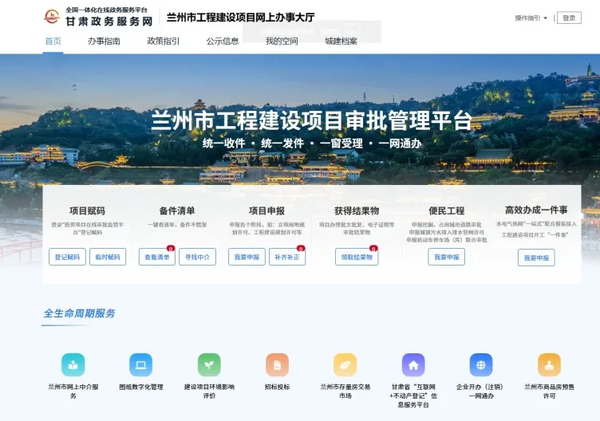Open 甘肃省互联网+不动产登记 icon
This screenshot has width=600, height=421.
coord(413,364)
